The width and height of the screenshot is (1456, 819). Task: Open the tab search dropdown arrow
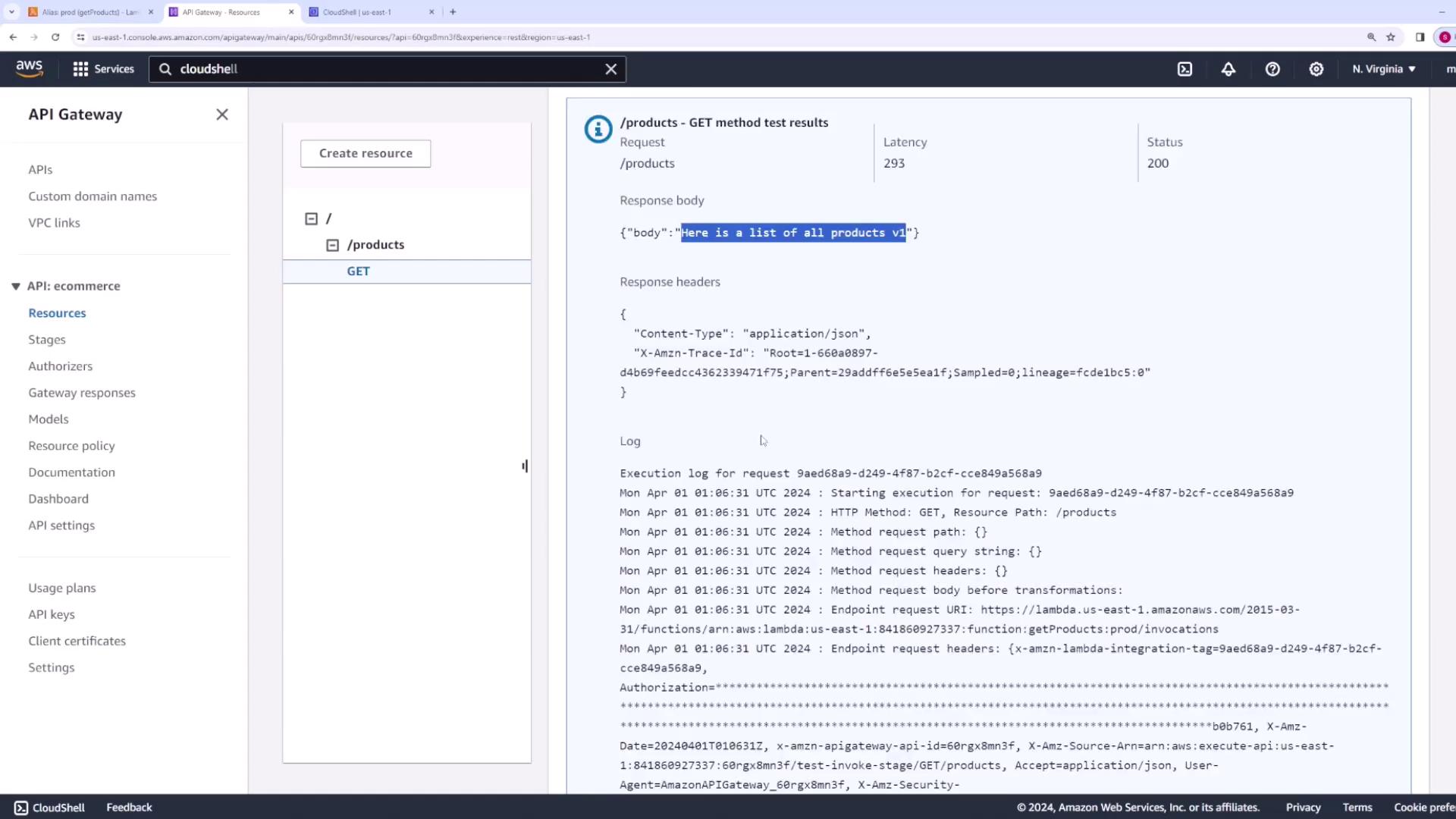pos(11,11)
